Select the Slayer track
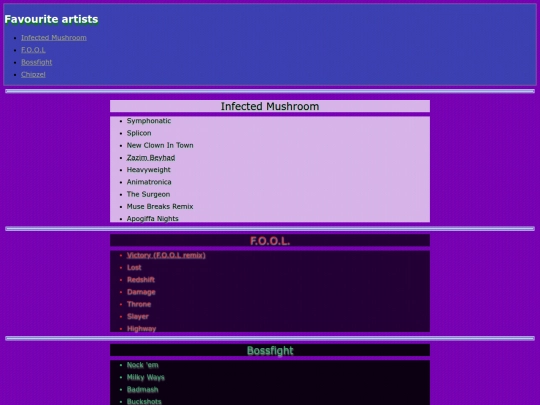 point(137,316)
